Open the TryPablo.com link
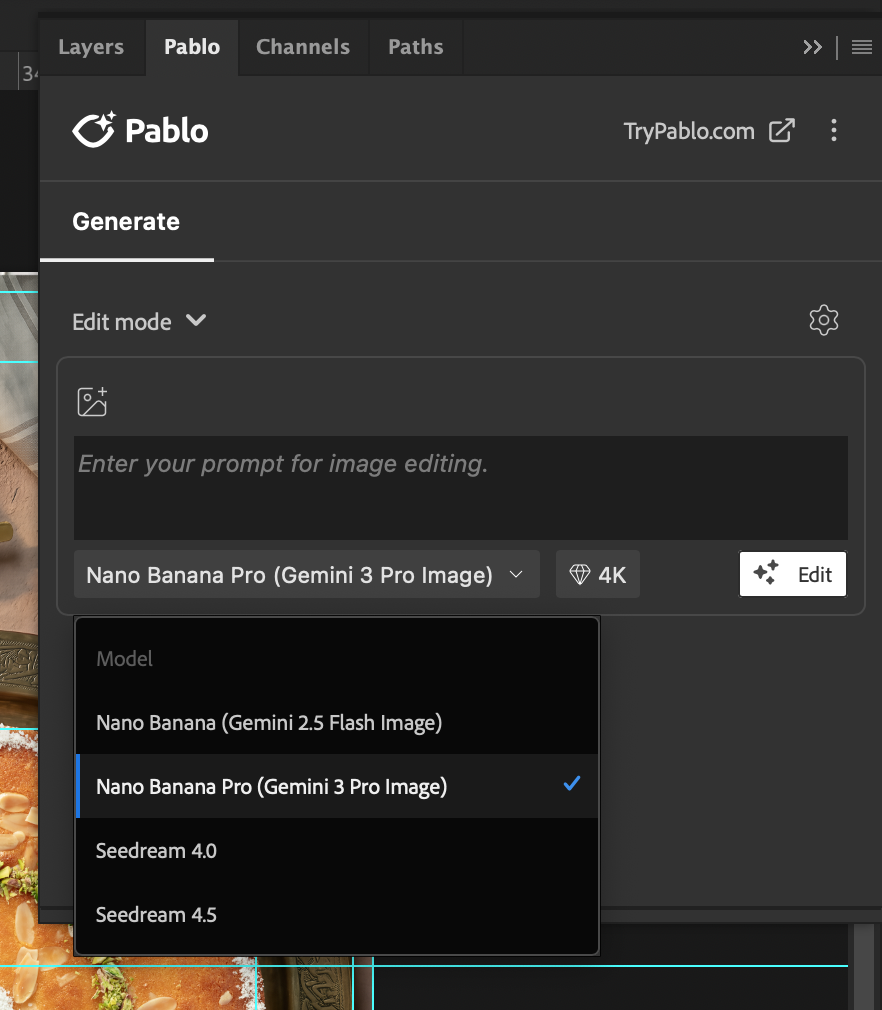The image size is (882, 1010). tap(688, 130)
